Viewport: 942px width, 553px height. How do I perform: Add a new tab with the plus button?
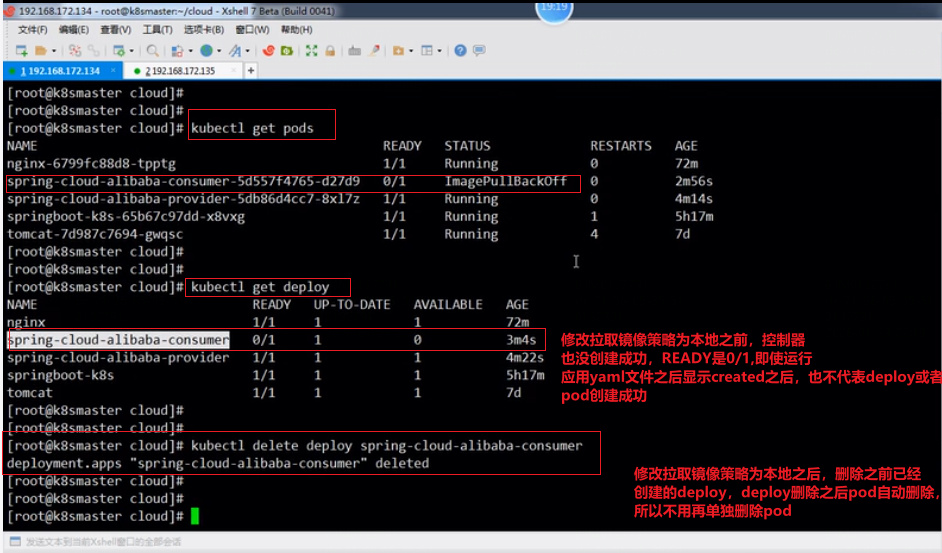click(251, 71)
